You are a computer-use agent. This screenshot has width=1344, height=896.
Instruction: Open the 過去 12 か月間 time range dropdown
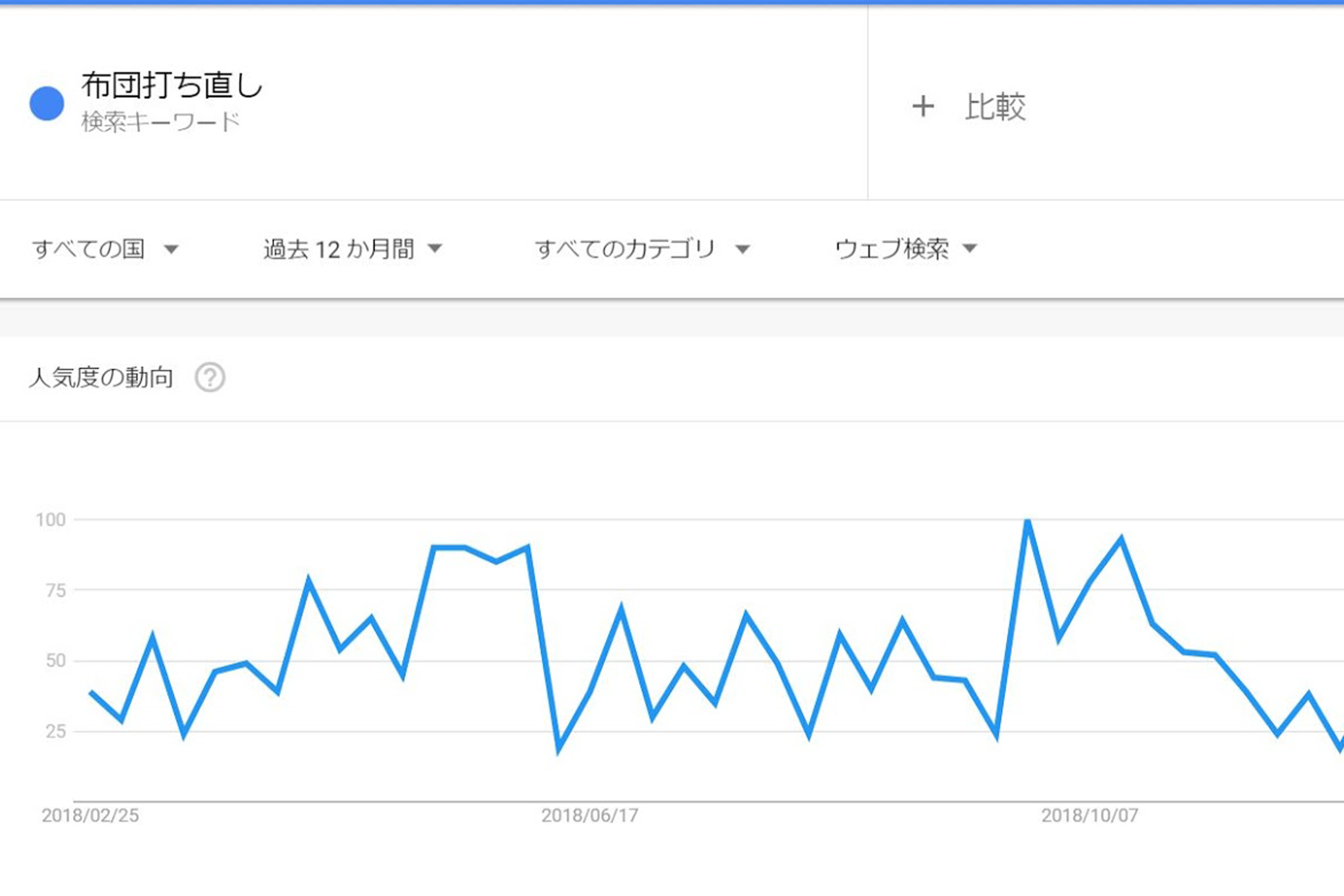click(353, 249)
